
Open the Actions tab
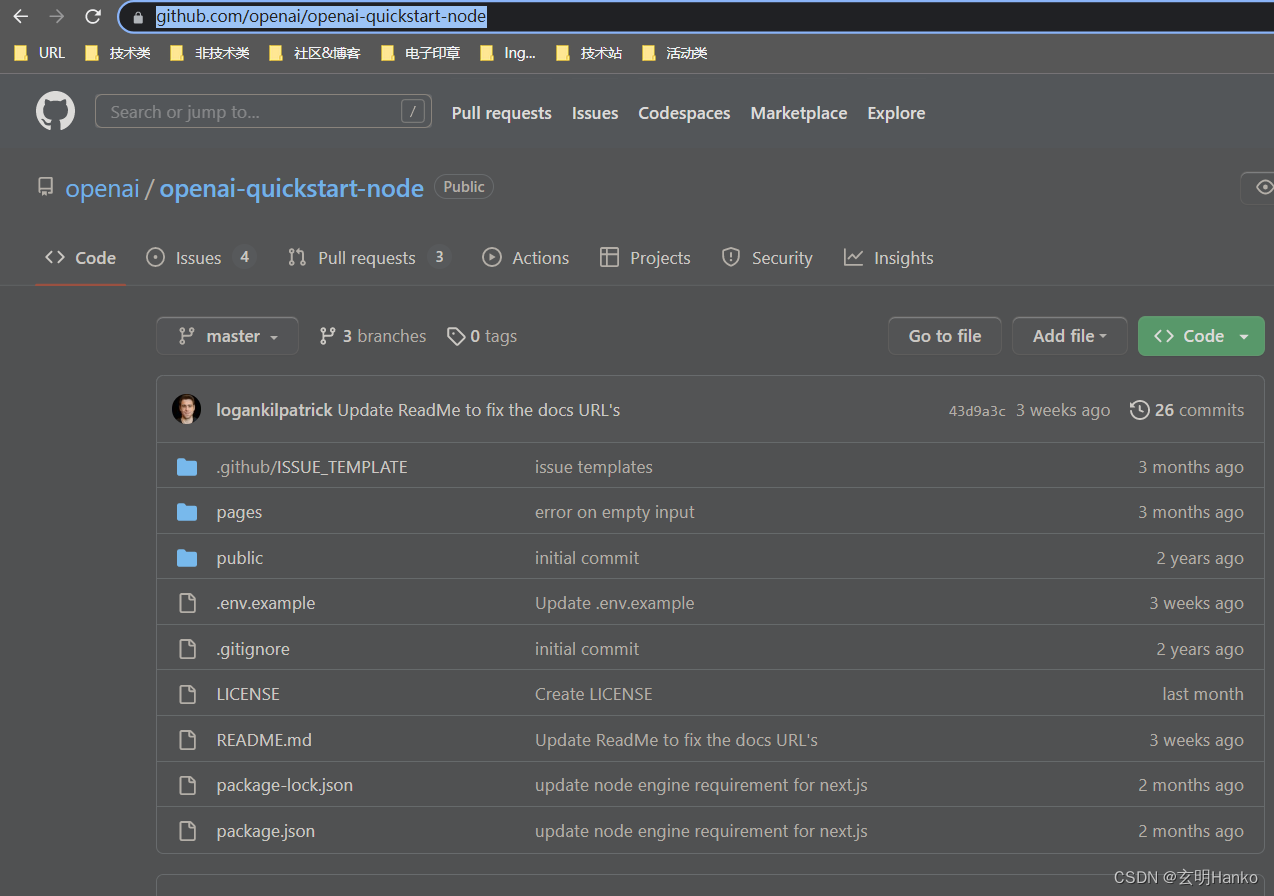(526, 258)
